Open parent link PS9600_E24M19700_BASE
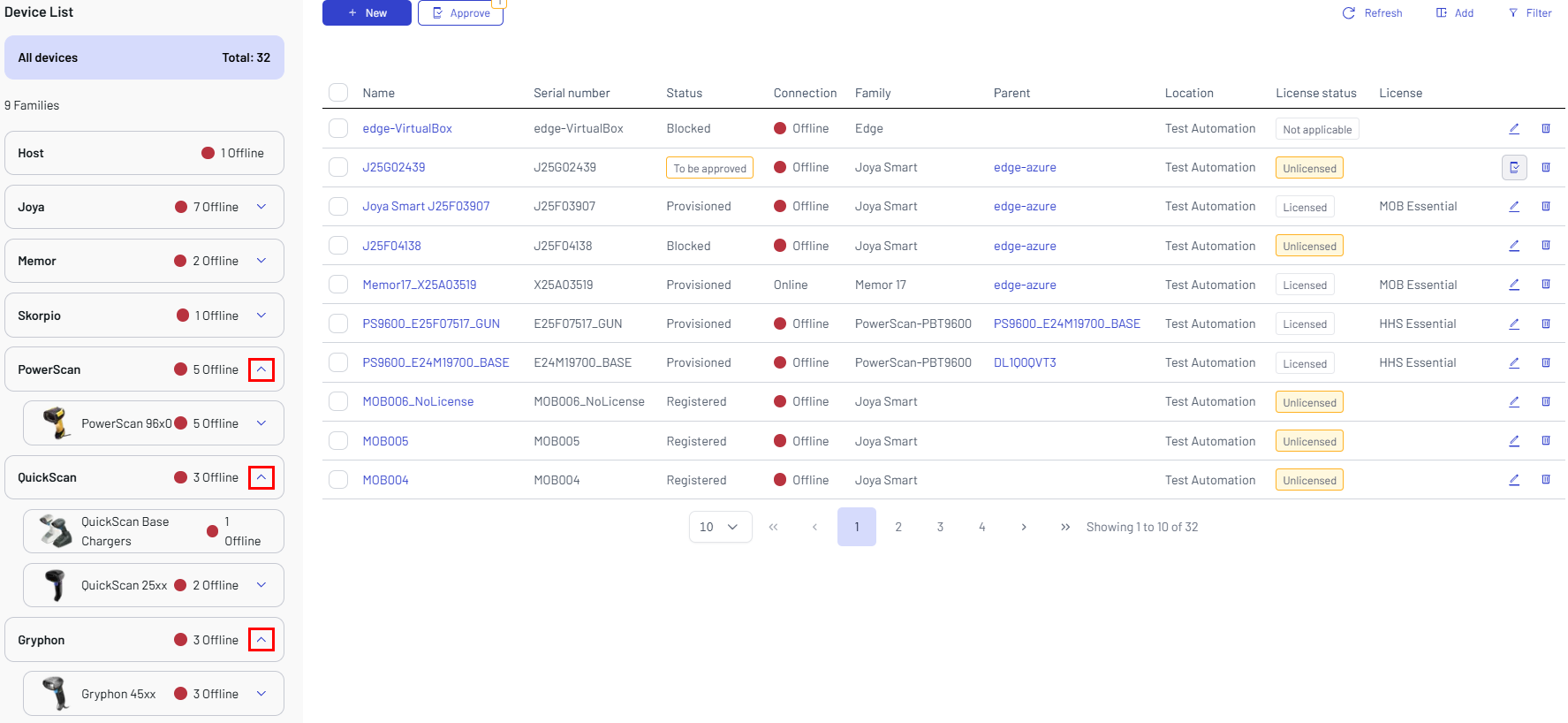The height and width of the screenshot is (723, 1568). pos(1066,323)
